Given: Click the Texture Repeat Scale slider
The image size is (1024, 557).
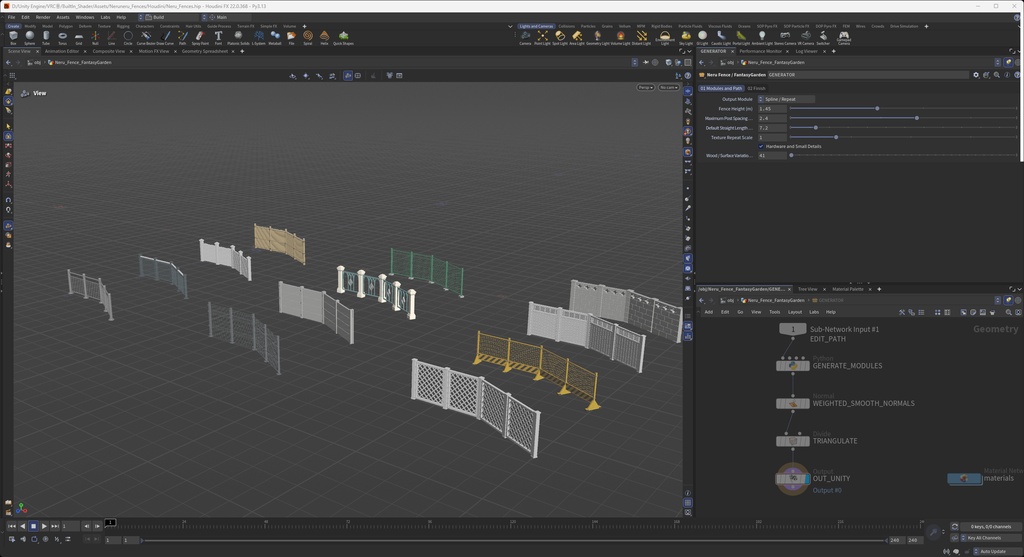Looking at the screenshot, I should [x=902, y=137].
